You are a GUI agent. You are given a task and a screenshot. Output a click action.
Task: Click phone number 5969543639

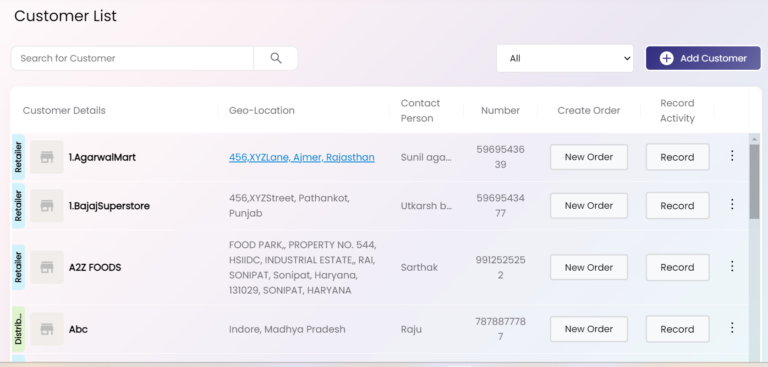click(x=500, y=157)
